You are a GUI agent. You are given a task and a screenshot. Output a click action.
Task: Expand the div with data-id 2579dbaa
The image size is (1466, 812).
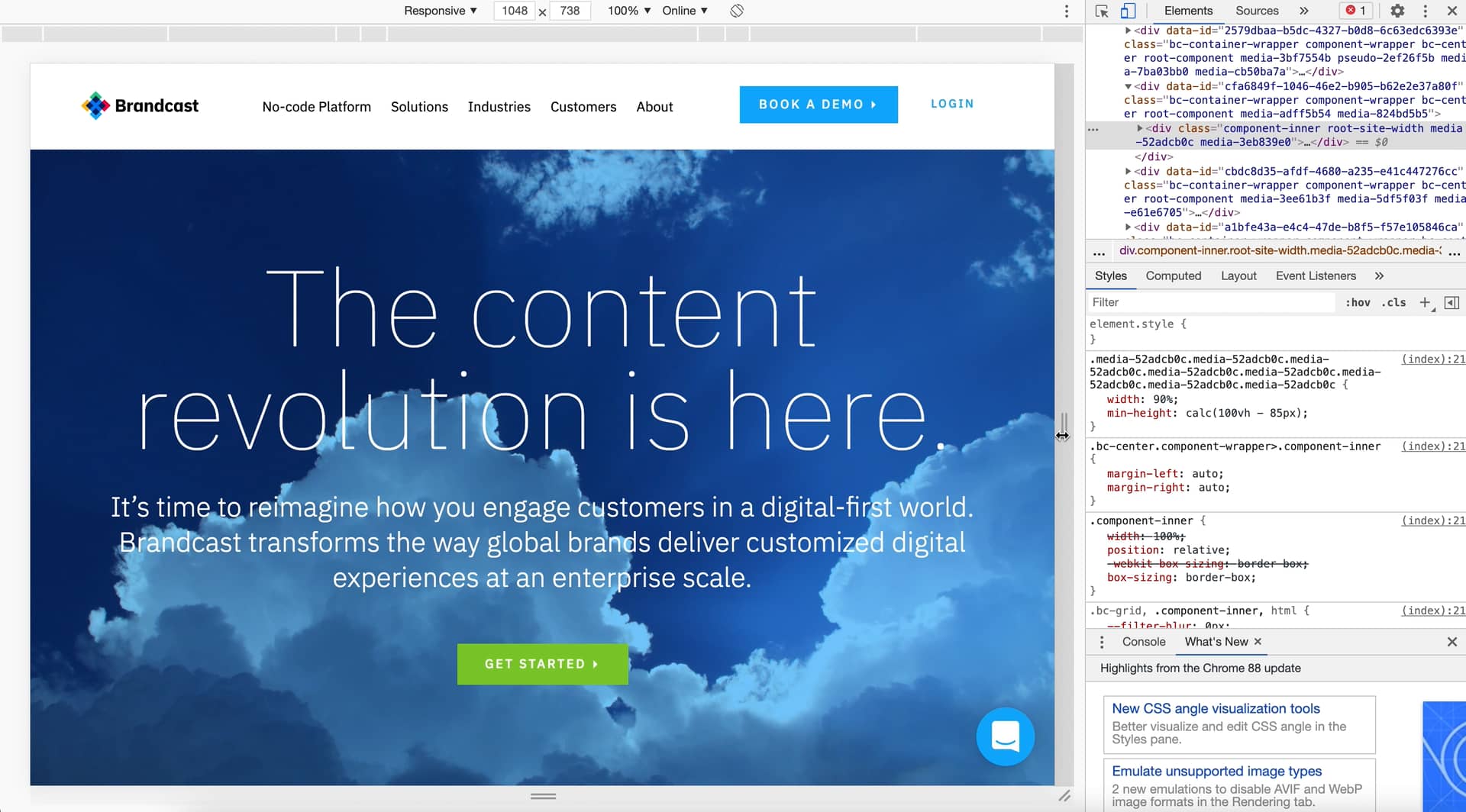click(1128, 31)
